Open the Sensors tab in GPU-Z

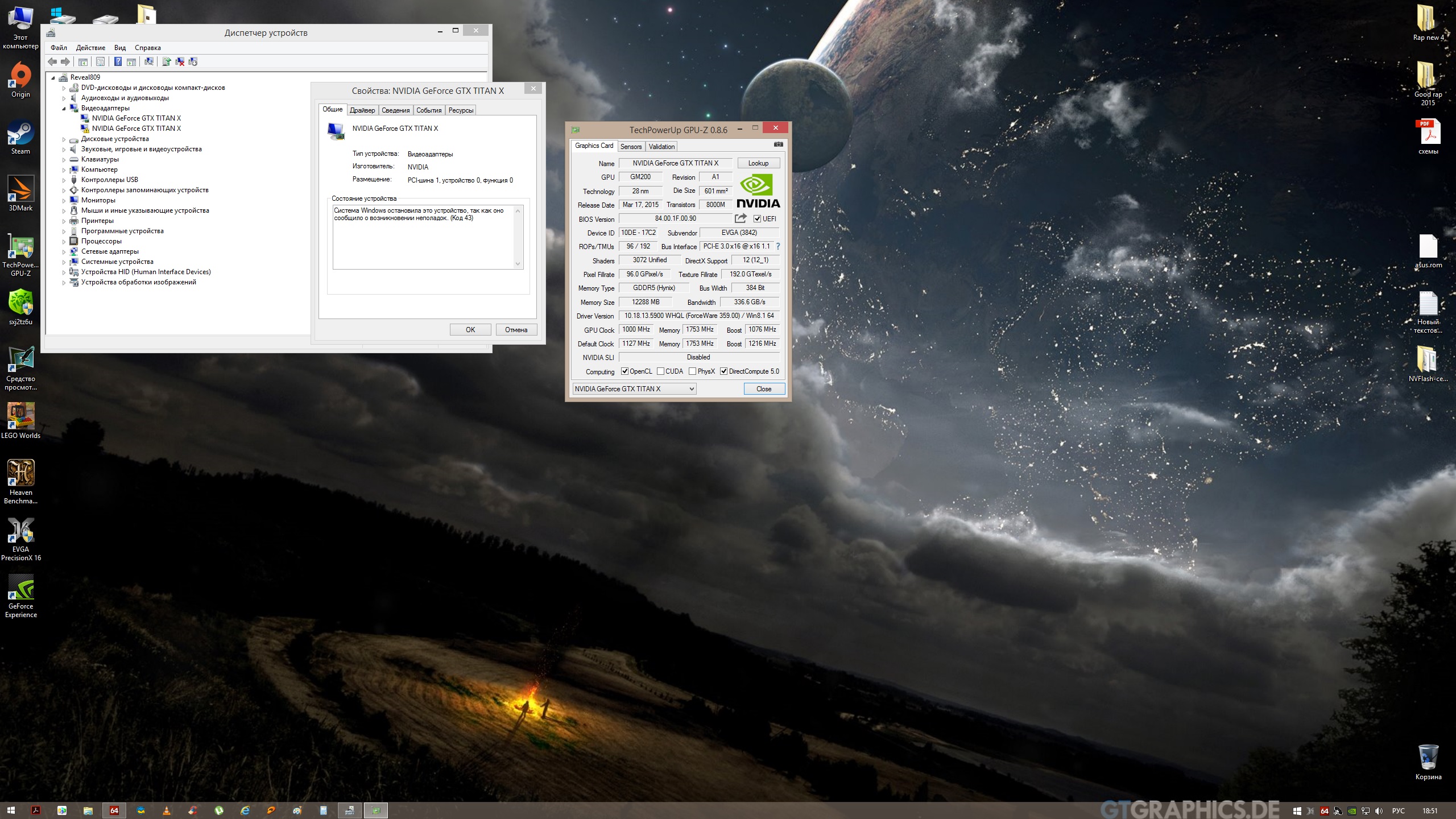coord(631,147)
